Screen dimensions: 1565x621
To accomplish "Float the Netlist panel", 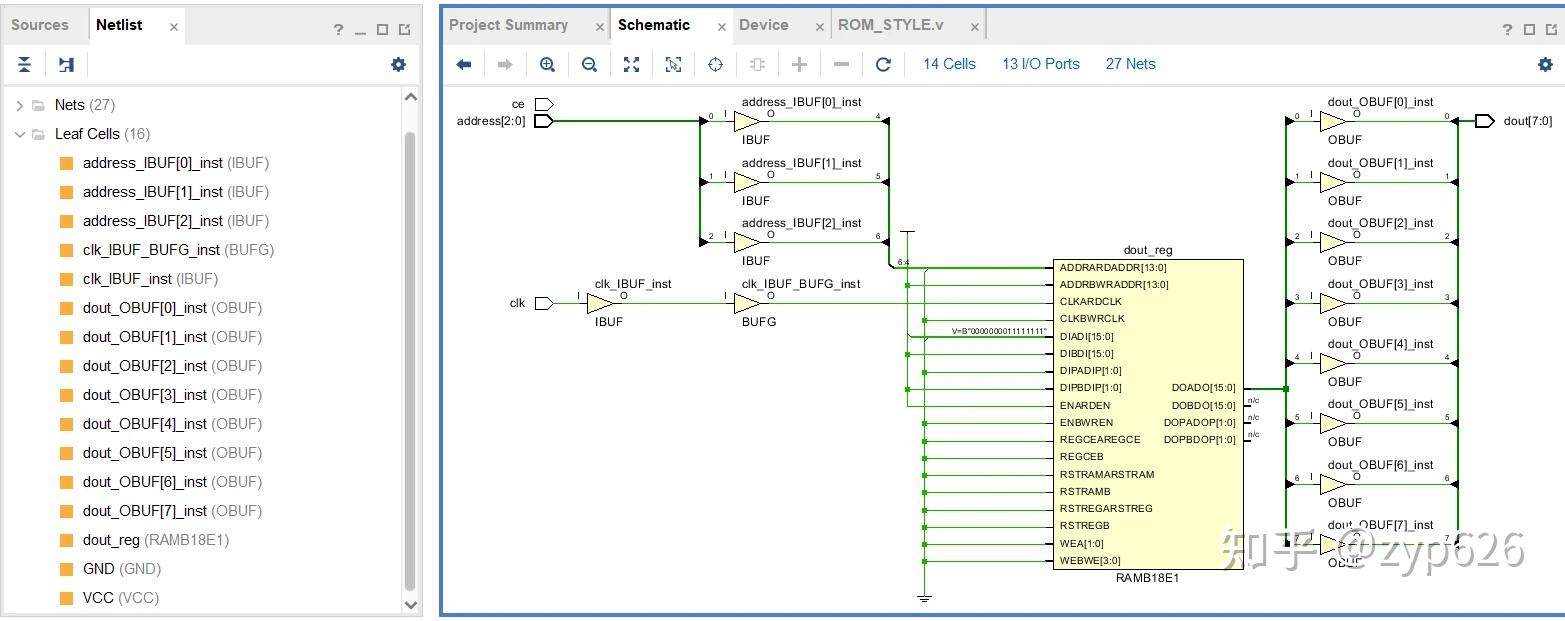I will [404, 29].
